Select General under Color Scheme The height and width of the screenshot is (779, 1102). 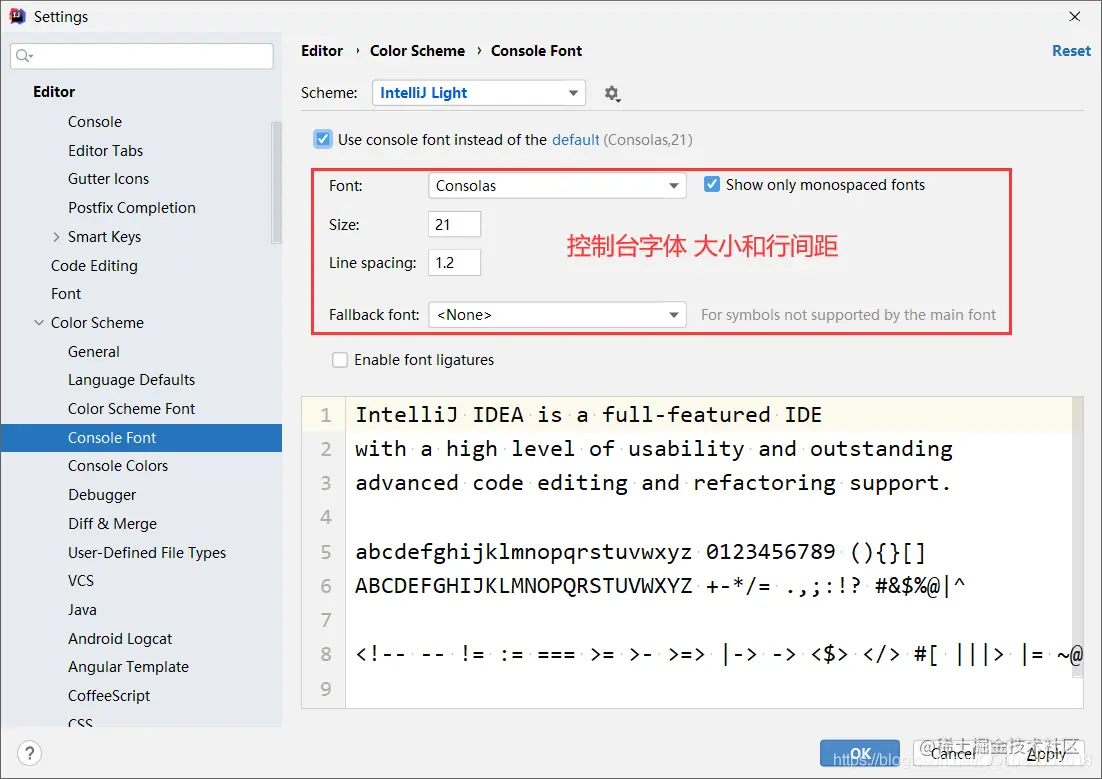[x=93, y=352]
